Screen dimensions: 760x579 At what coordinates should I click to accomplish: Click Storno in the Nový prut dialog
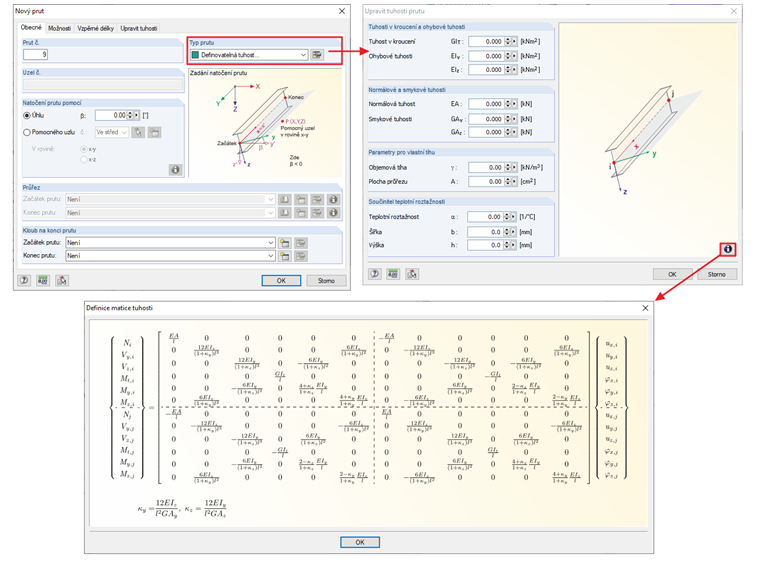pos(326,281)
